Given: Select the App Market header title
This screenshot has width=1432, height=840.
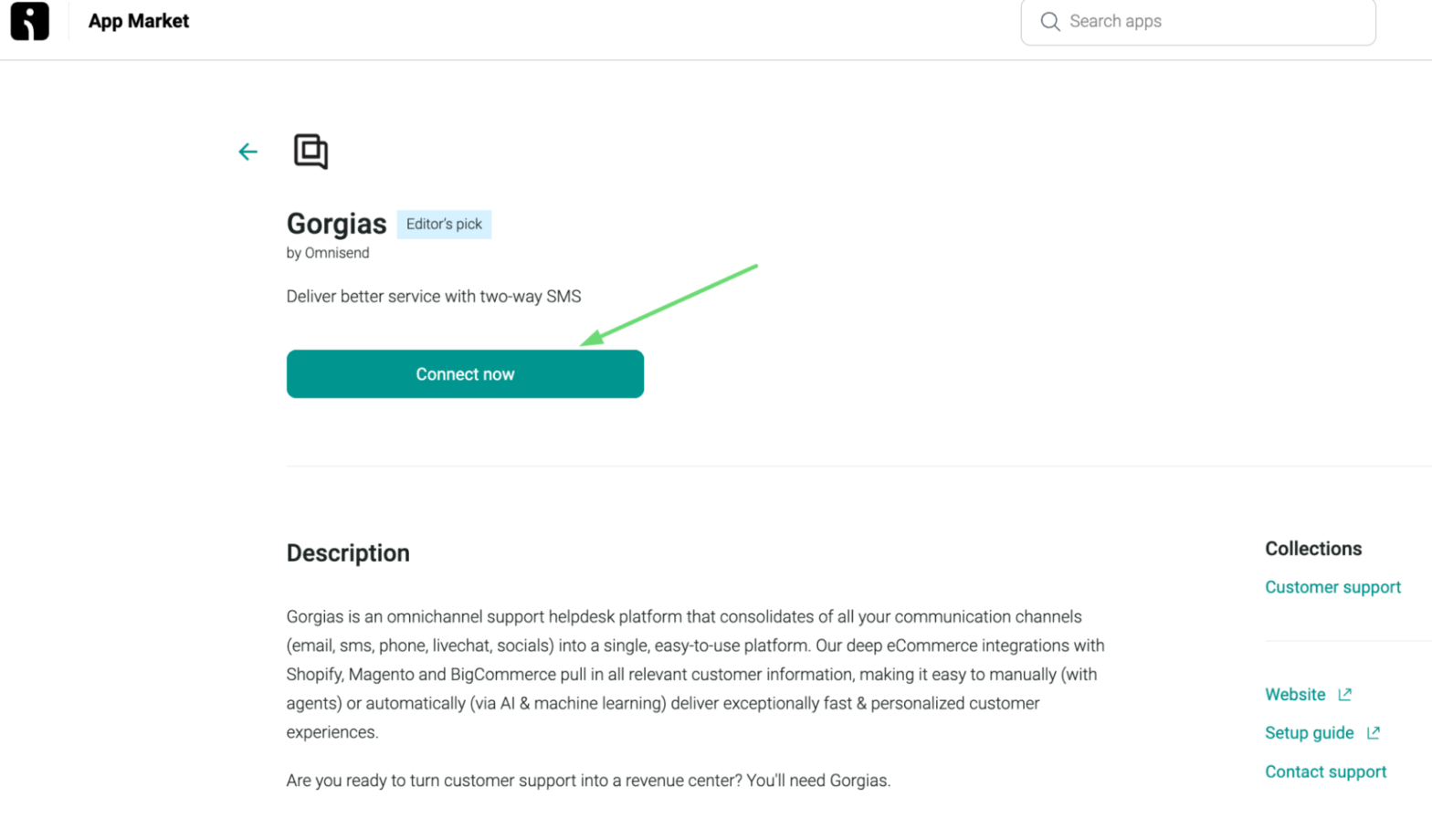Looking at the screenshot, I should pos(138,20).
